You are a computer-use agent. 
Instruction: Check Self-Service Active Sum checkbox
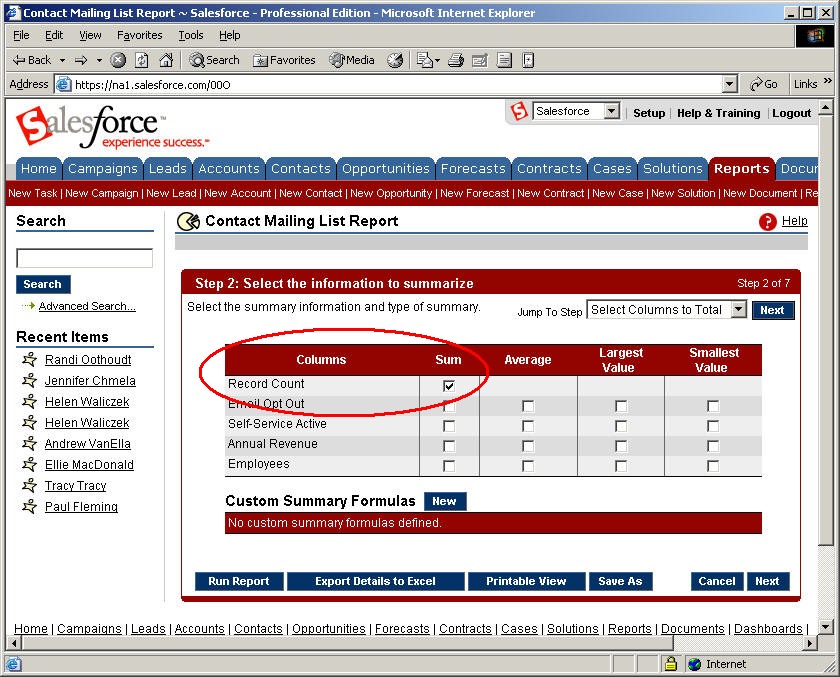449,426
